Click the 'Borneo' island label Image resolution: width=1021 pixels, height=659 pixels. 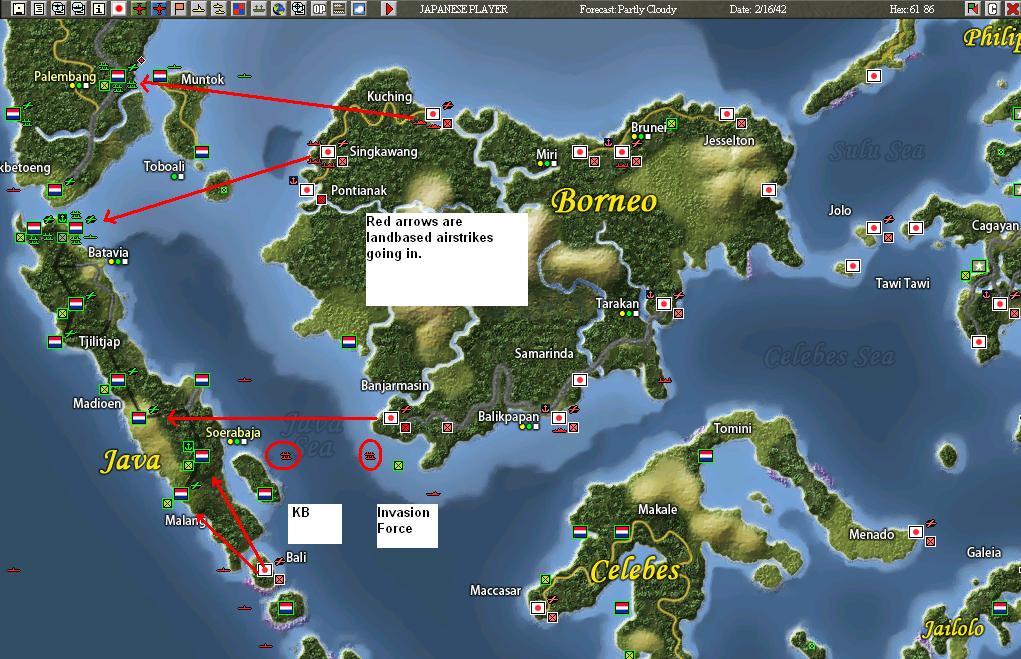(604, 201)
